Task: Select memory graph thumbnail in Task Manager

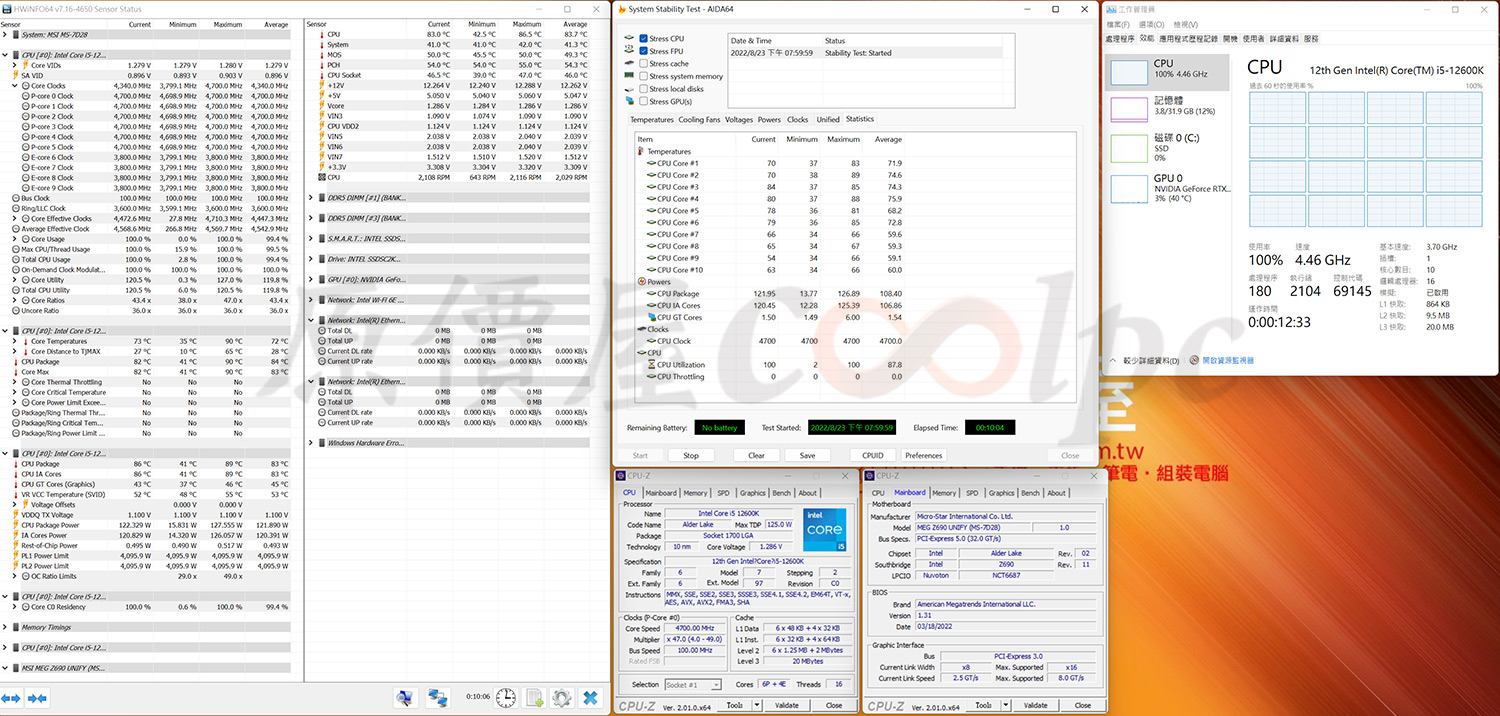Action: coord(1129,110)
